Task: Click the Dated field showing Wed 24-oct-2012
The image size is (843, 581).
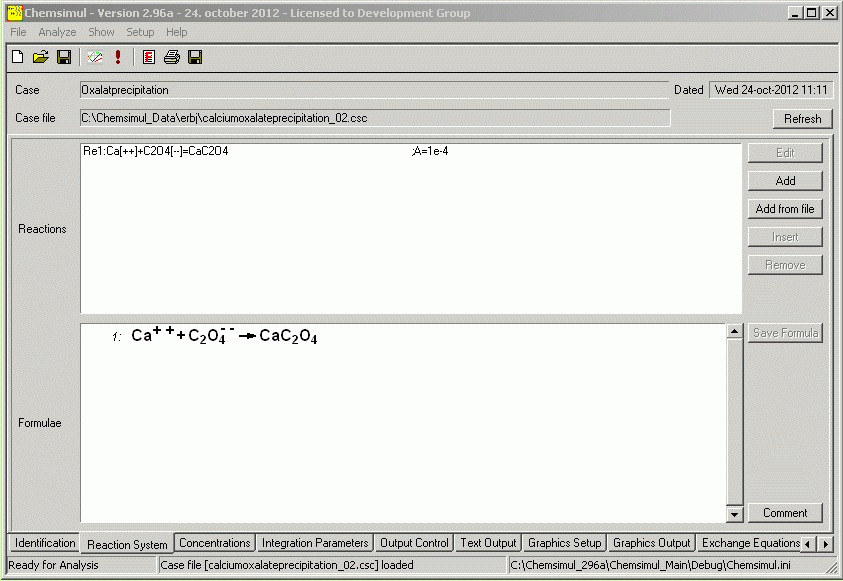Action: (771, 90)
